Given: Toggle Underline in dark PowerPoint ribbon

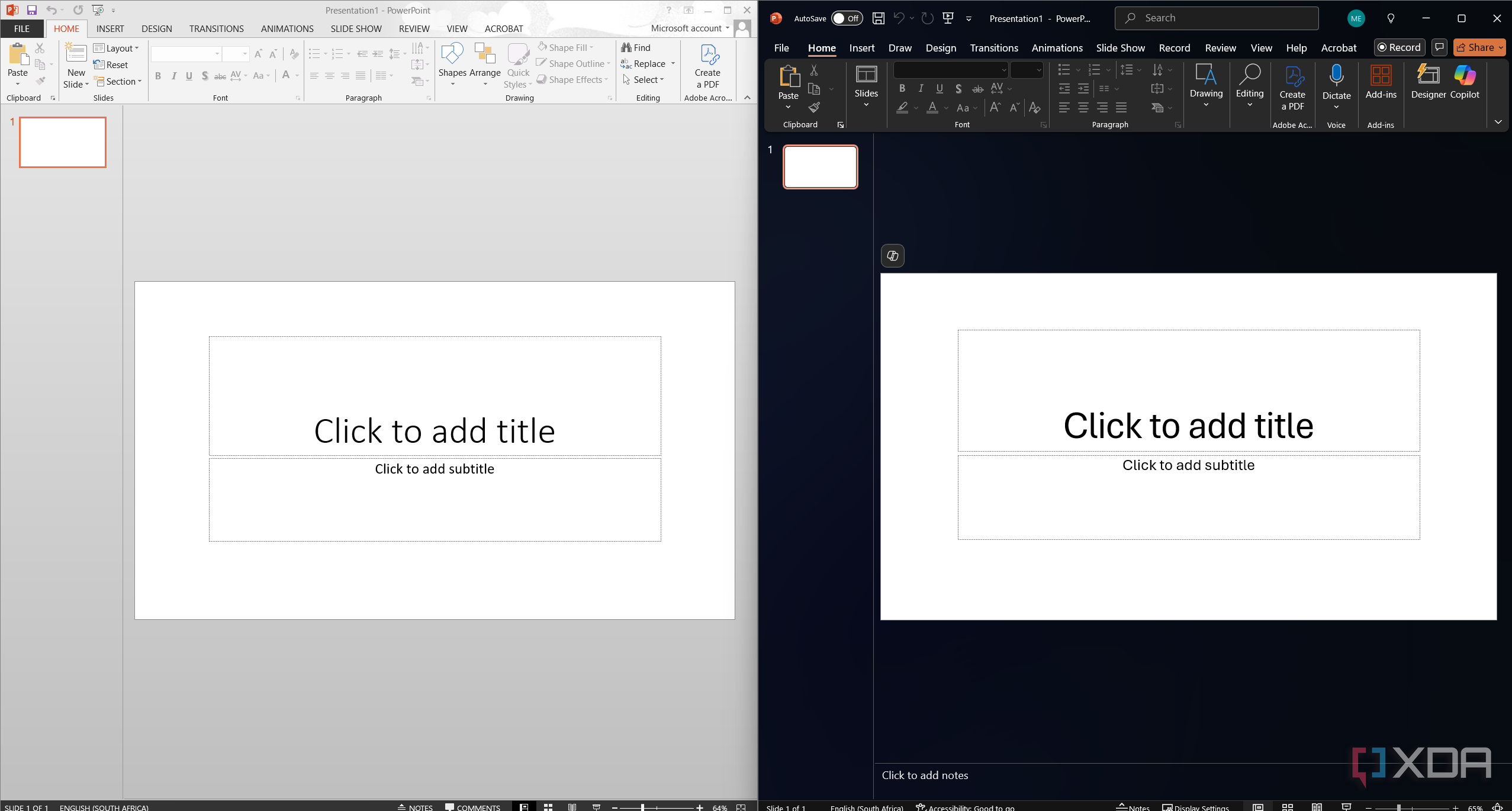Looking at the screenshot, I should (940, 89).
